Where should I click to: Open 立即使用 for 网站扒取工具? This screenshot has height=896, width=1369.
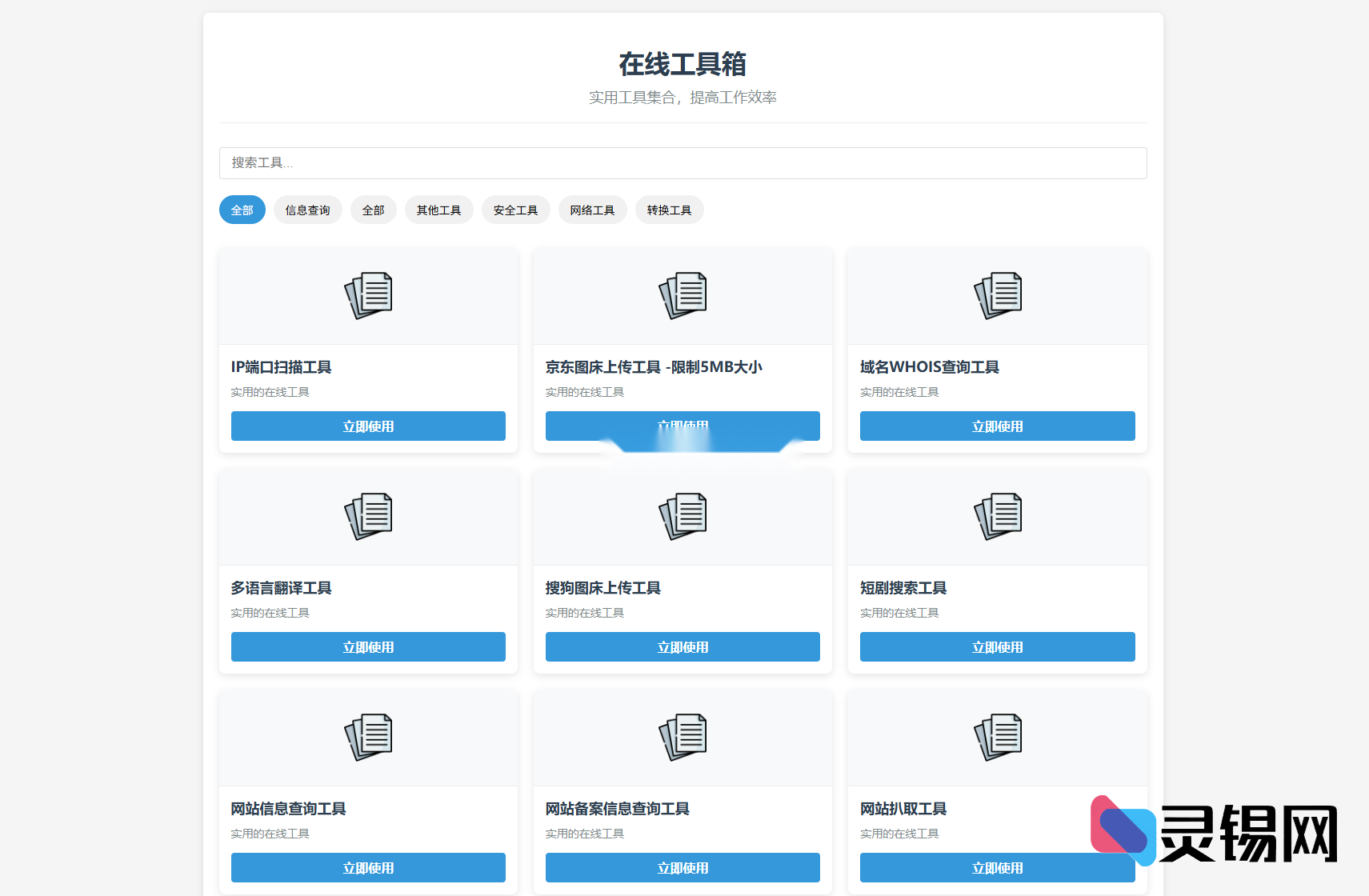point(997,867)
